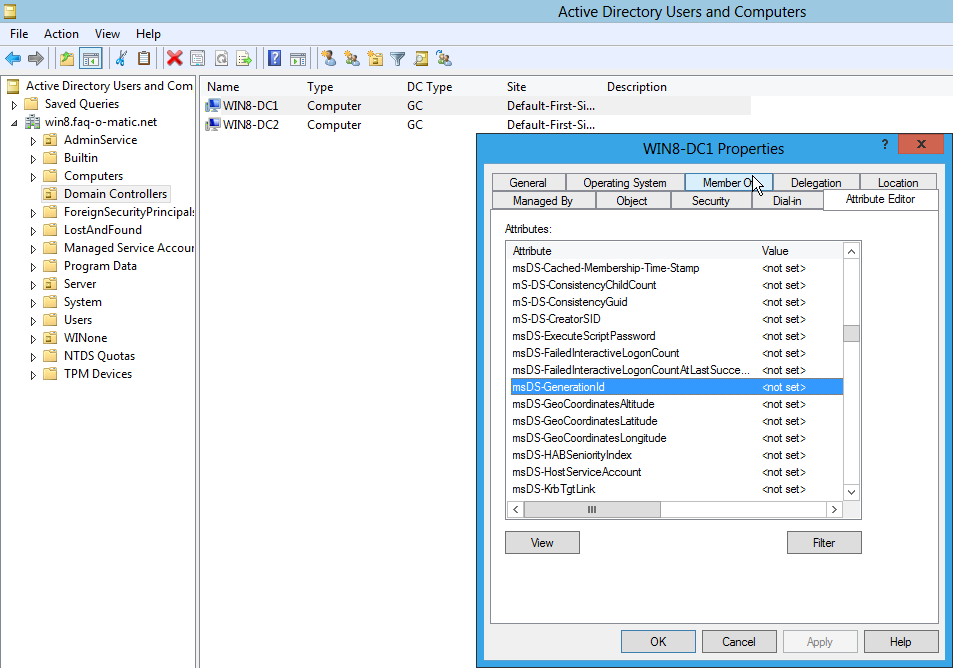Screen dimensions: 953x668
Task: Collapse the win8.faq-o-matic.net domain node
Action: click(x=14, y=123)
